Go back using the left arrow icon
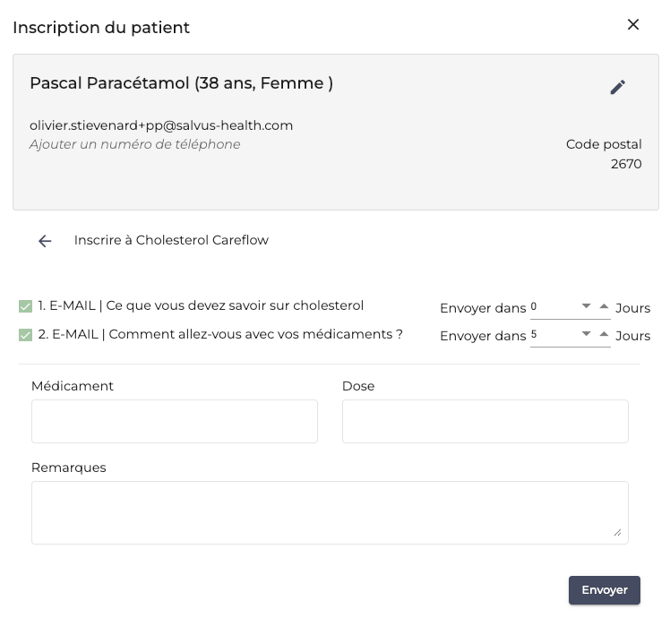670x618 pixels. (x=45, y=241)
